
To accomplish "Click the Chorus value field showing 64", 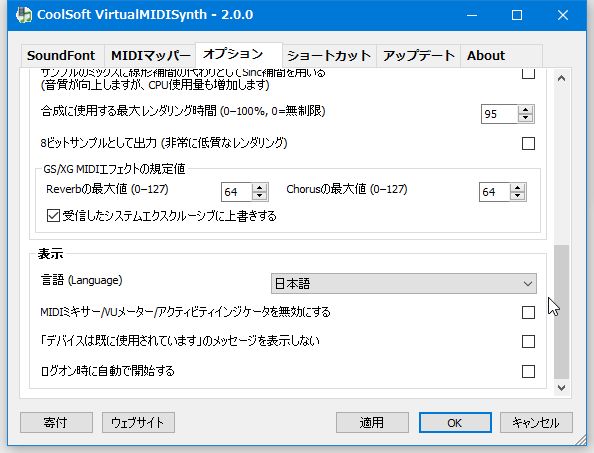I will pos(494,192).
